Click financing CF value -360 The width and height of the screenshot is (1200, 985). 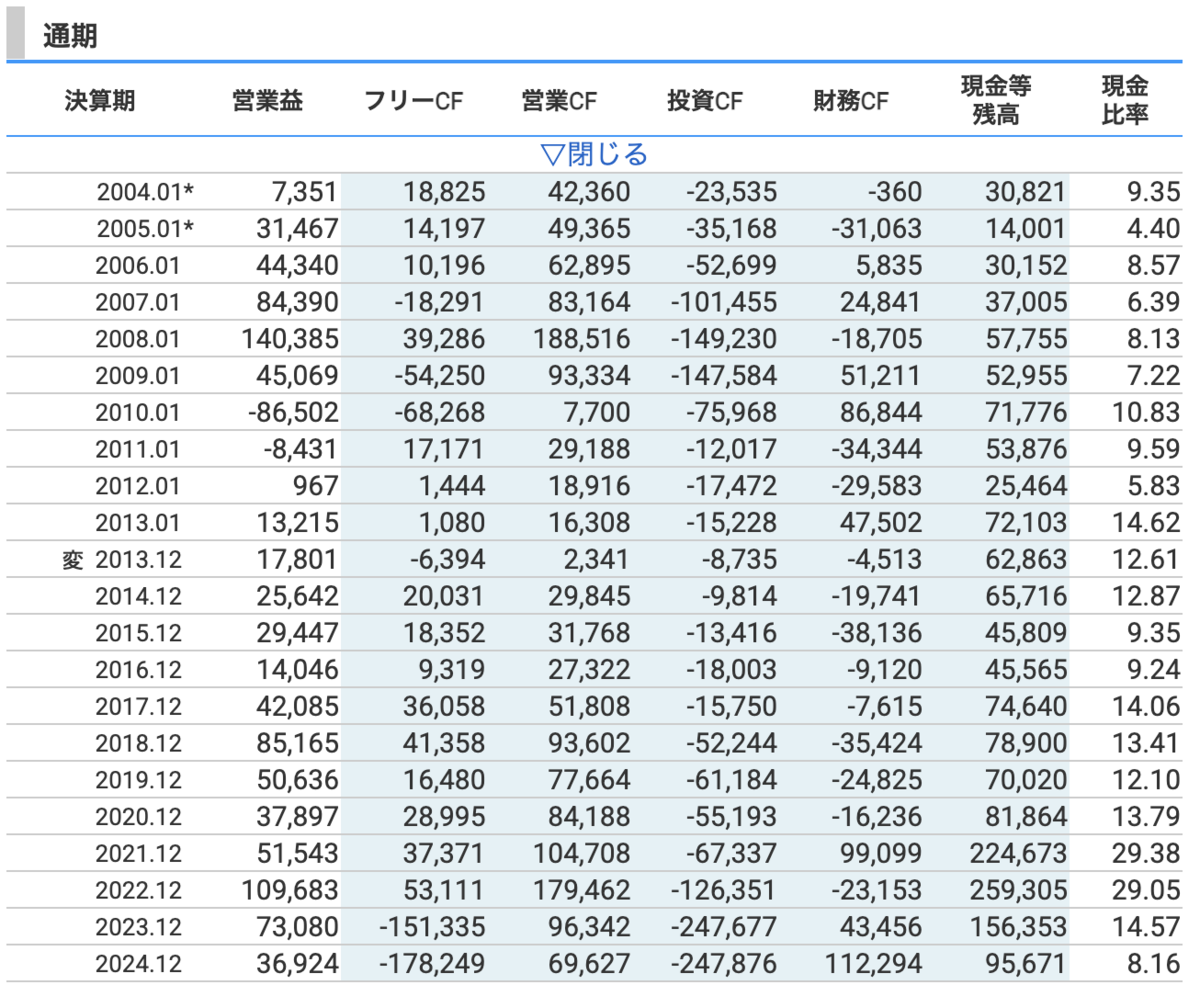pos(894,193)
